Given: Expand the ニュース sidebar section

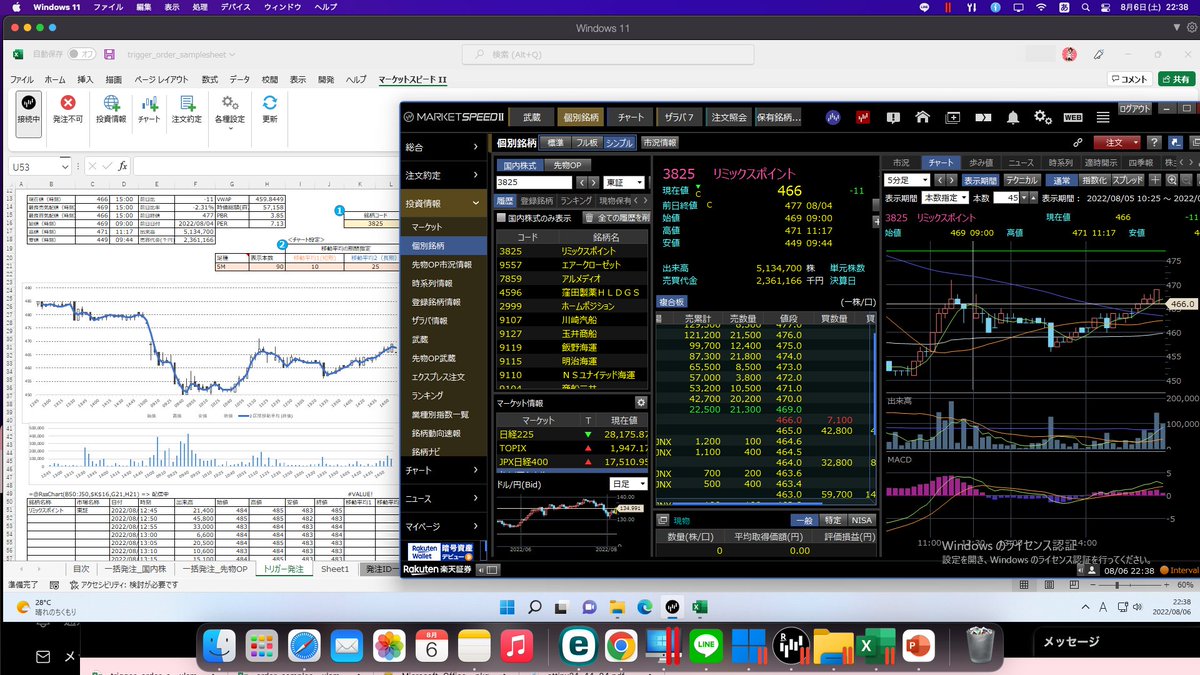Looking at the screenshot, I should [444, 498].
